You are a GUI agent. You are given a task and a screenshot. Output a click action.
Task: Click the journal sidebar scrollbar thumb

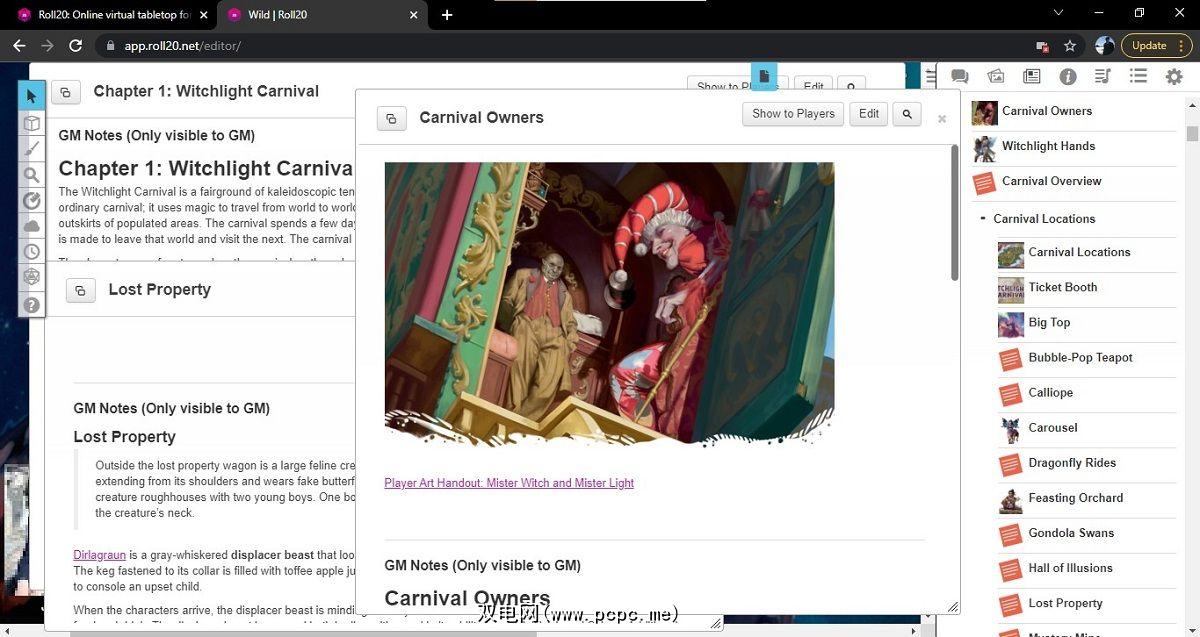(1192, 133)
